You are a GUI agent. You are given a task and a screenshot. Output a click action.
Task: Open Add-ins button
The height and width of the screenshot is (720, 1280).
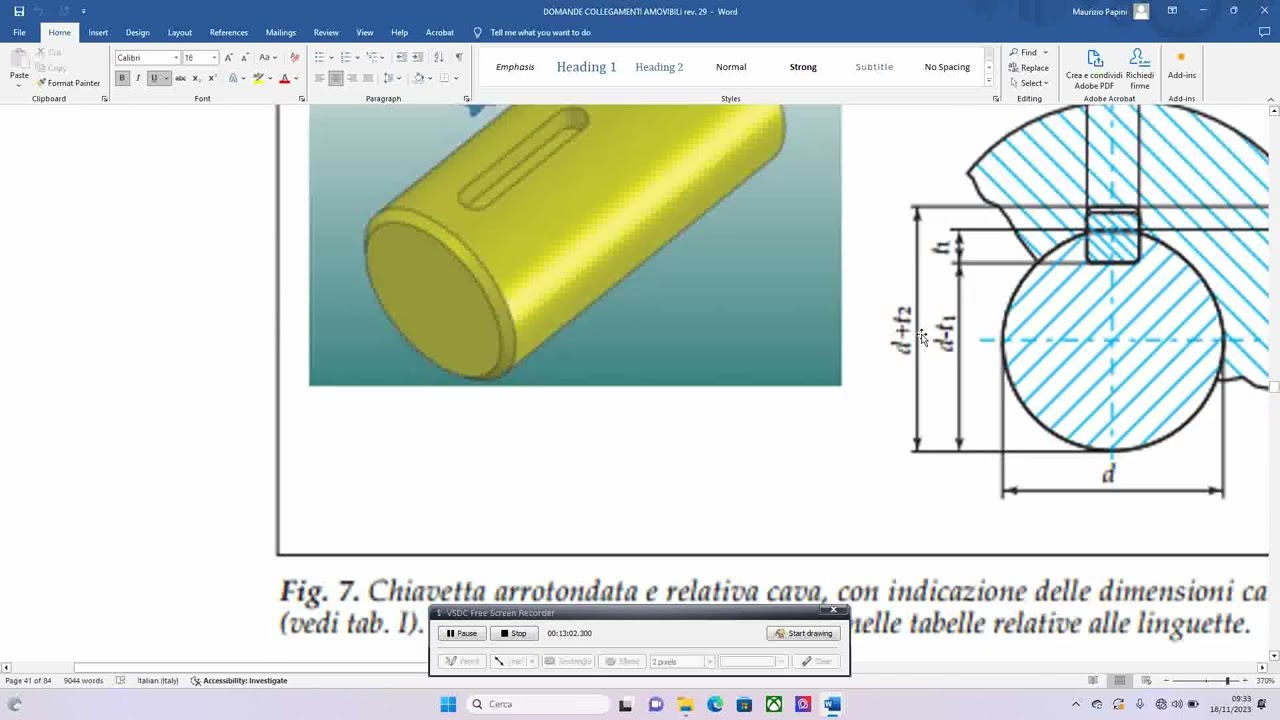click(x=1182, y=65)
